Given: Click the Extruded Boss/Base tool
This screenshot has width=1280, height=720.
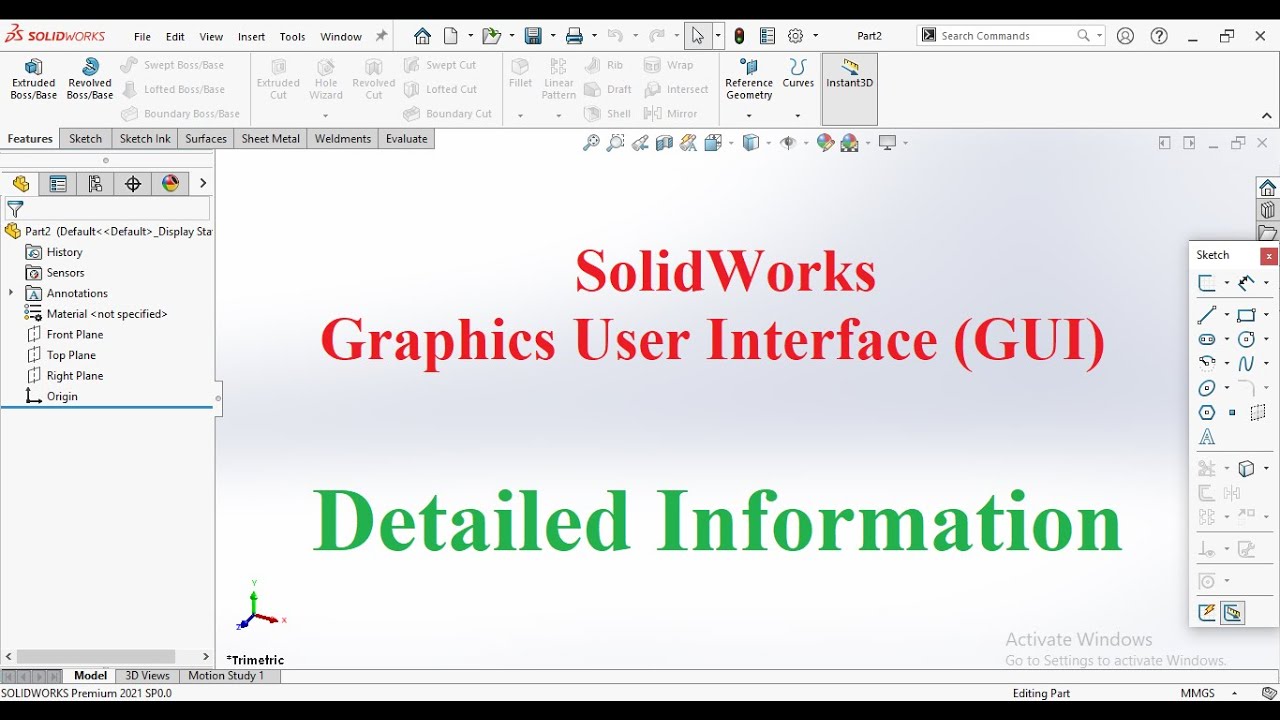Looking at the screenshot, I should [x=33, y=79].
